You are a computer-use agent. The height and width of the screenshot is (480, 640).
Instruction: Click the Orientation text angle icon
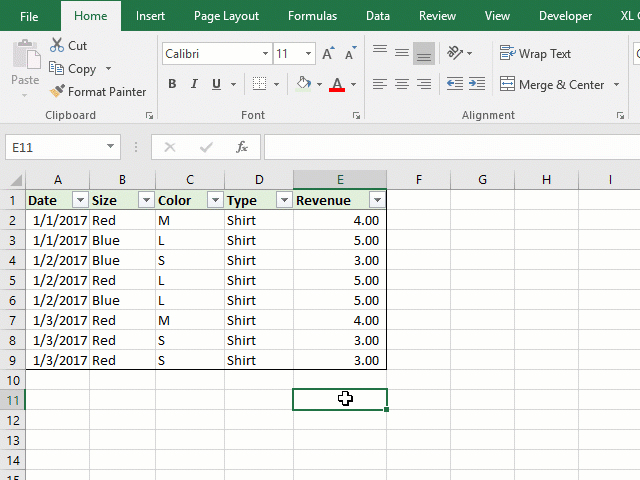[x=456, y=53]
